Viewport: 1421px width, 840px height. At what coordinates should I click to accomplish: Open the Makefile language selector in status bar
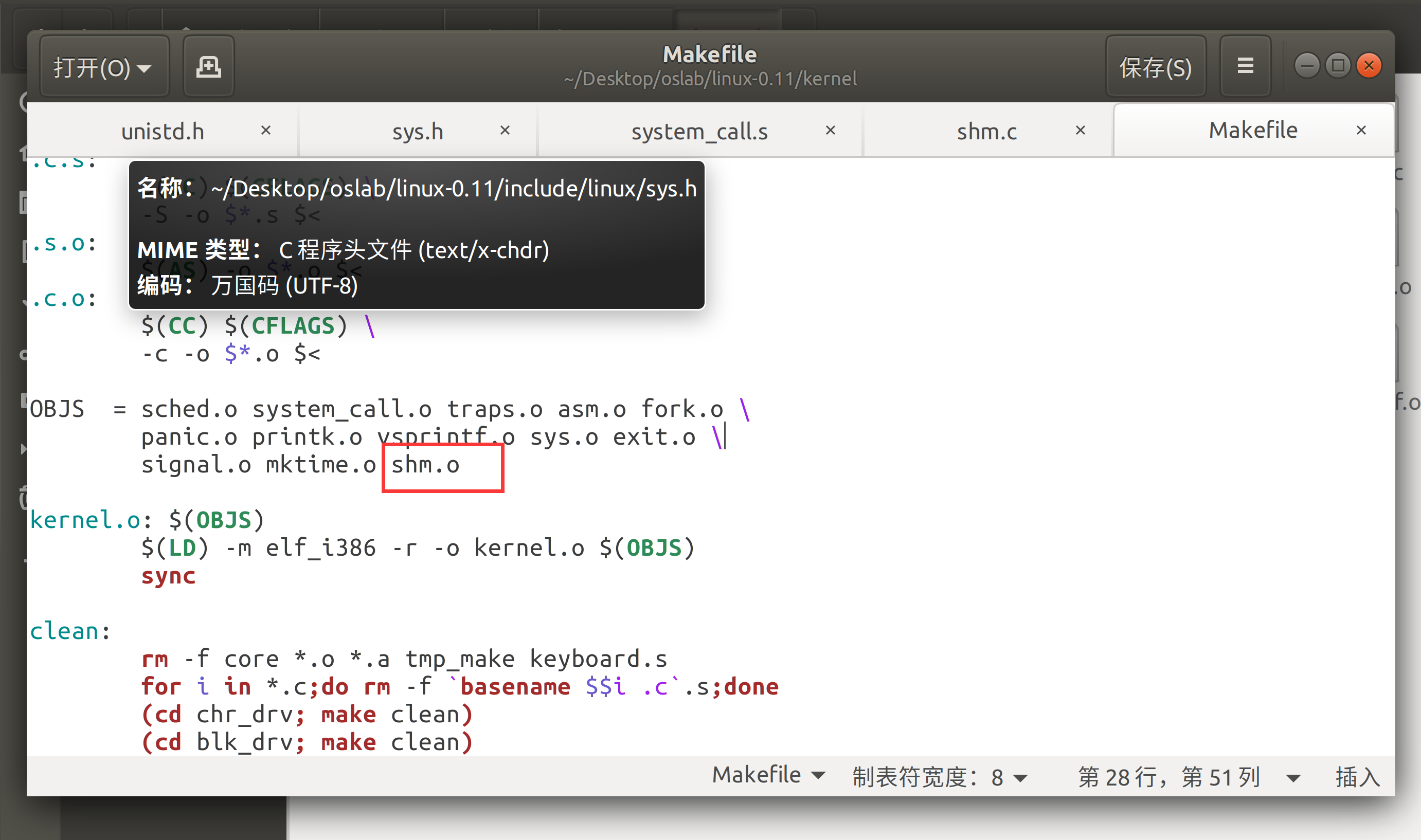pos(768,775)
